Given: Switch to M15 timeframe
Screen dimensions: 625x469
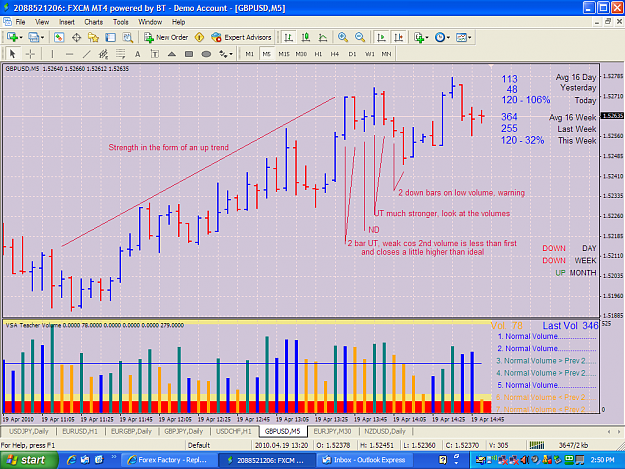Looking at the screenshot, I should coord(284,54).
